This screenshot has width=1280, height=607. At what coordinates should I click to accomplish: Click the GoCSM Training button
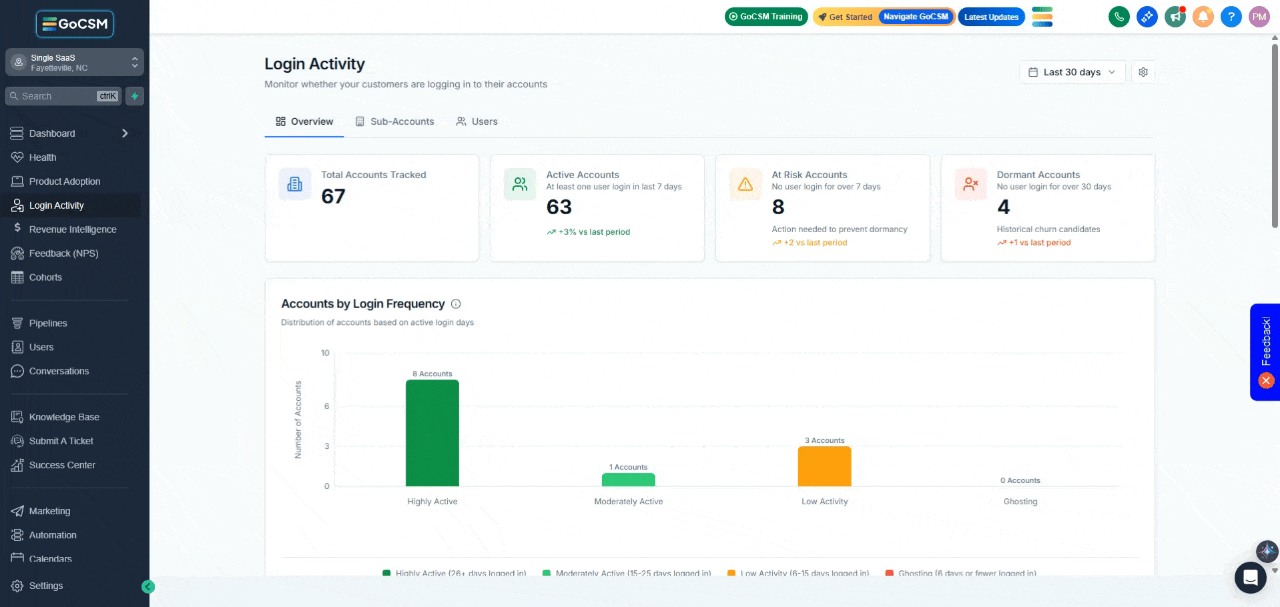(x=766, y=17)
